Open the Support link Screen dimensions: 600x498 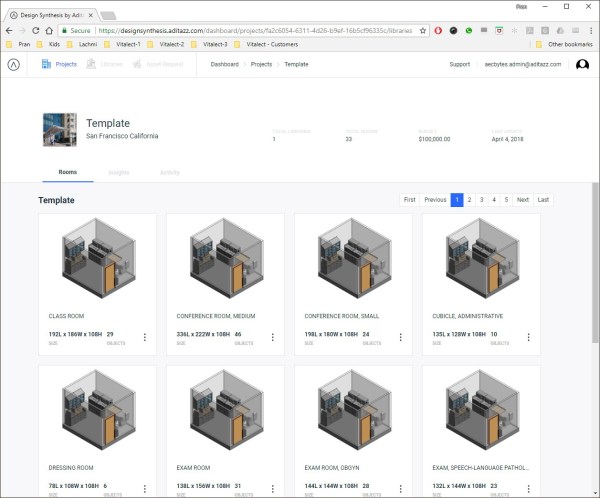click(459, 64)
